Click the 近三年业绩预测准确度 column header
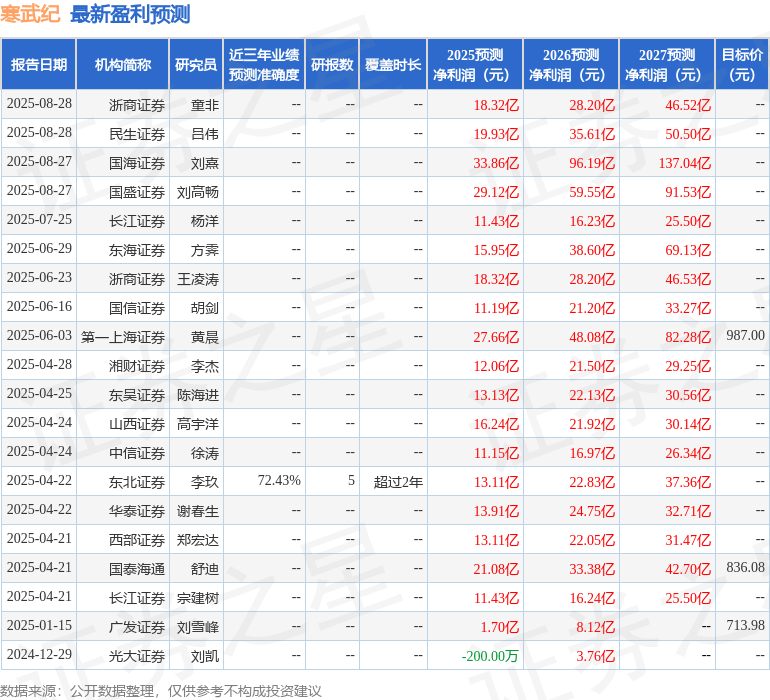Viewport: 770px width, 700px height. coord(264,64)
